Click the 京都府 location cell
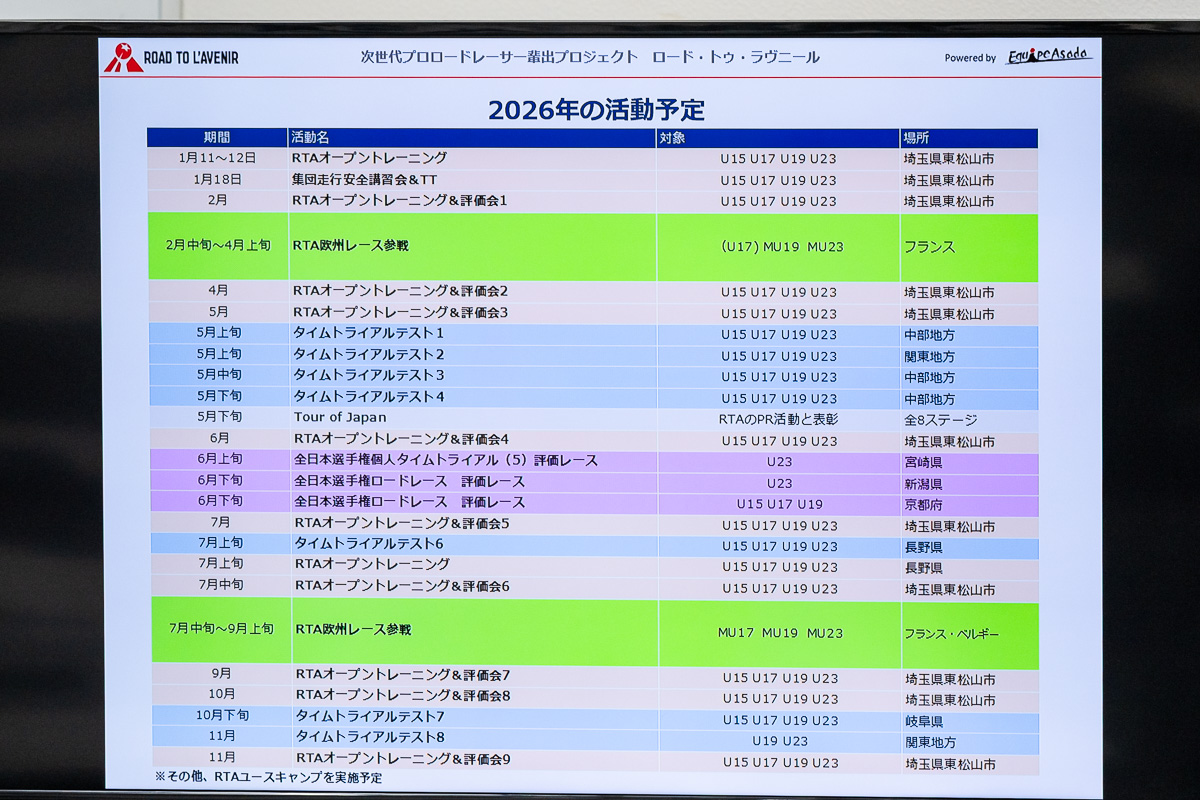Screen dimensions: 1200x800 tap(923, 505)
